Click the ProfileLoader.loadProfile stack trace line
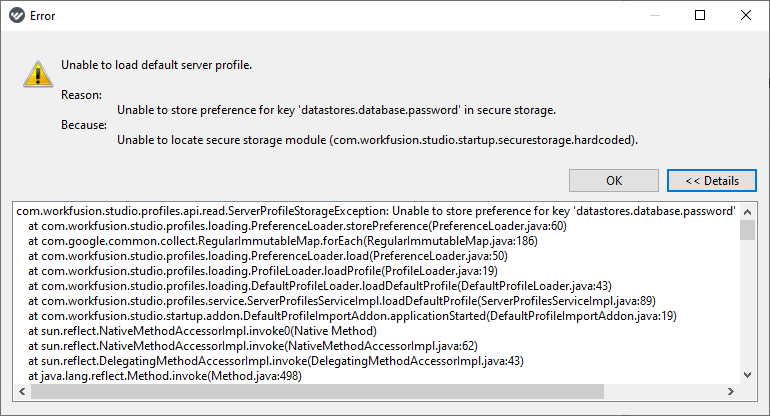Viewport: 770px width, 416px height. point(263,271)
